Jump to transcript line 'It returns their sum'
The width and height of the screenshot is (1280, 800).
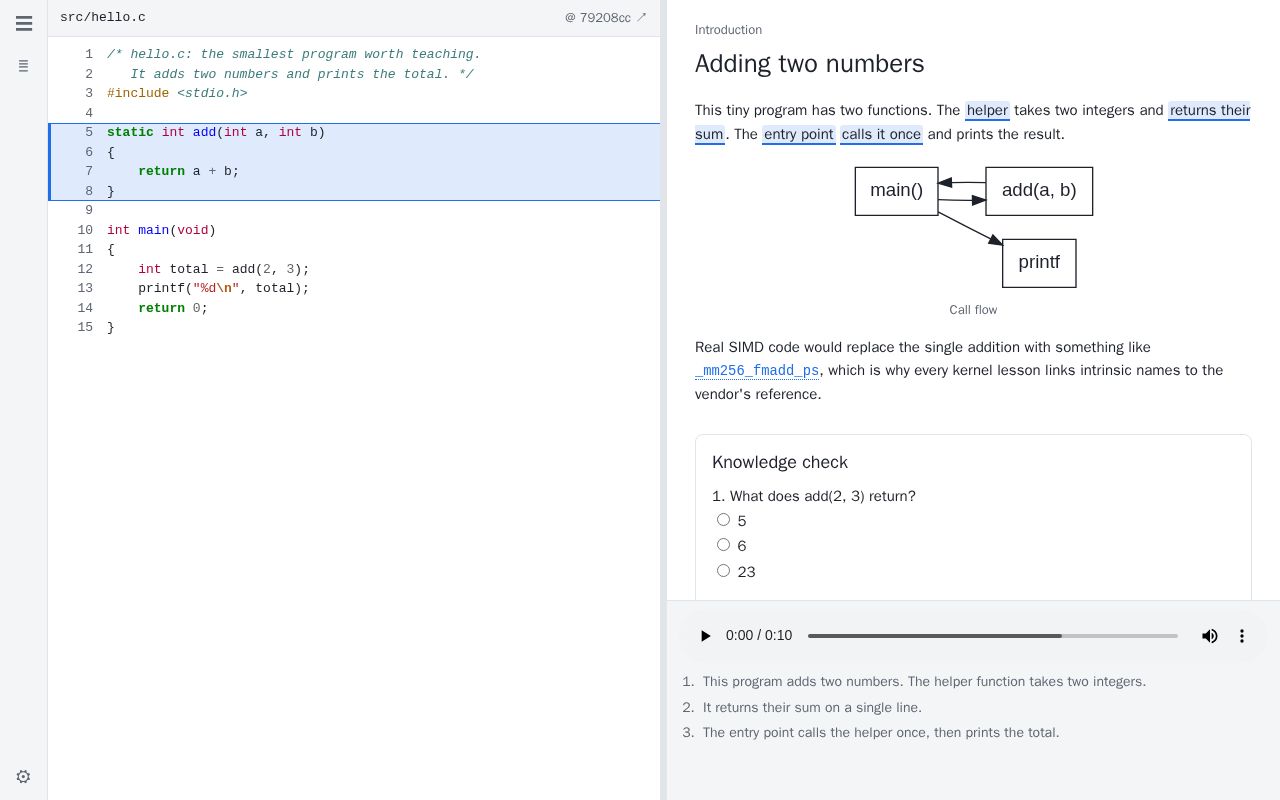pyautogui.click(x=812, y=707)
